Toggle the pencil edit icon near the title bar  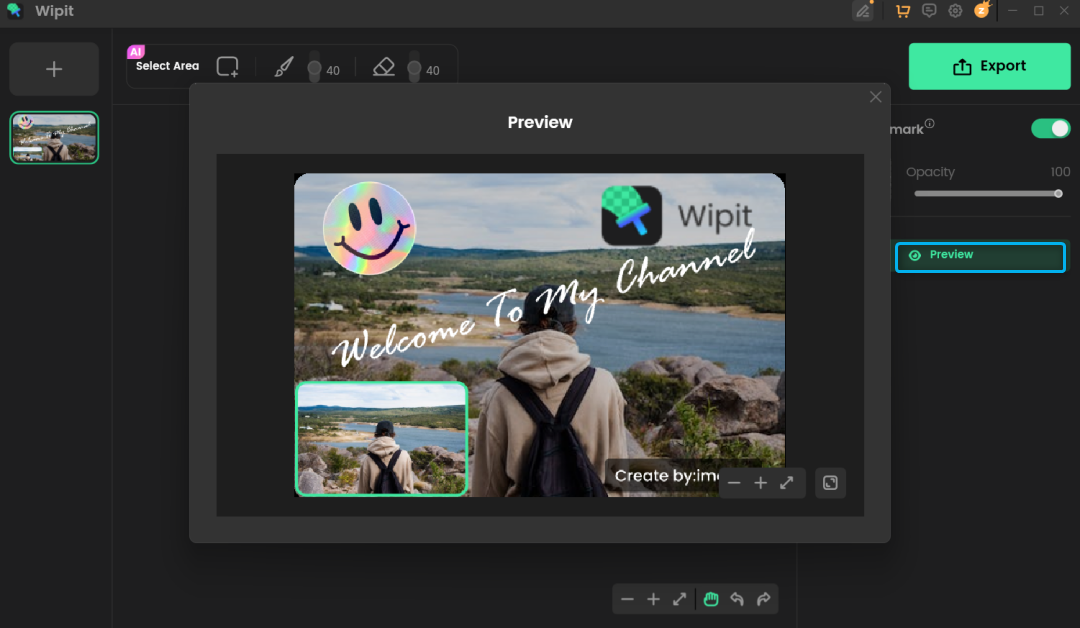863,11
